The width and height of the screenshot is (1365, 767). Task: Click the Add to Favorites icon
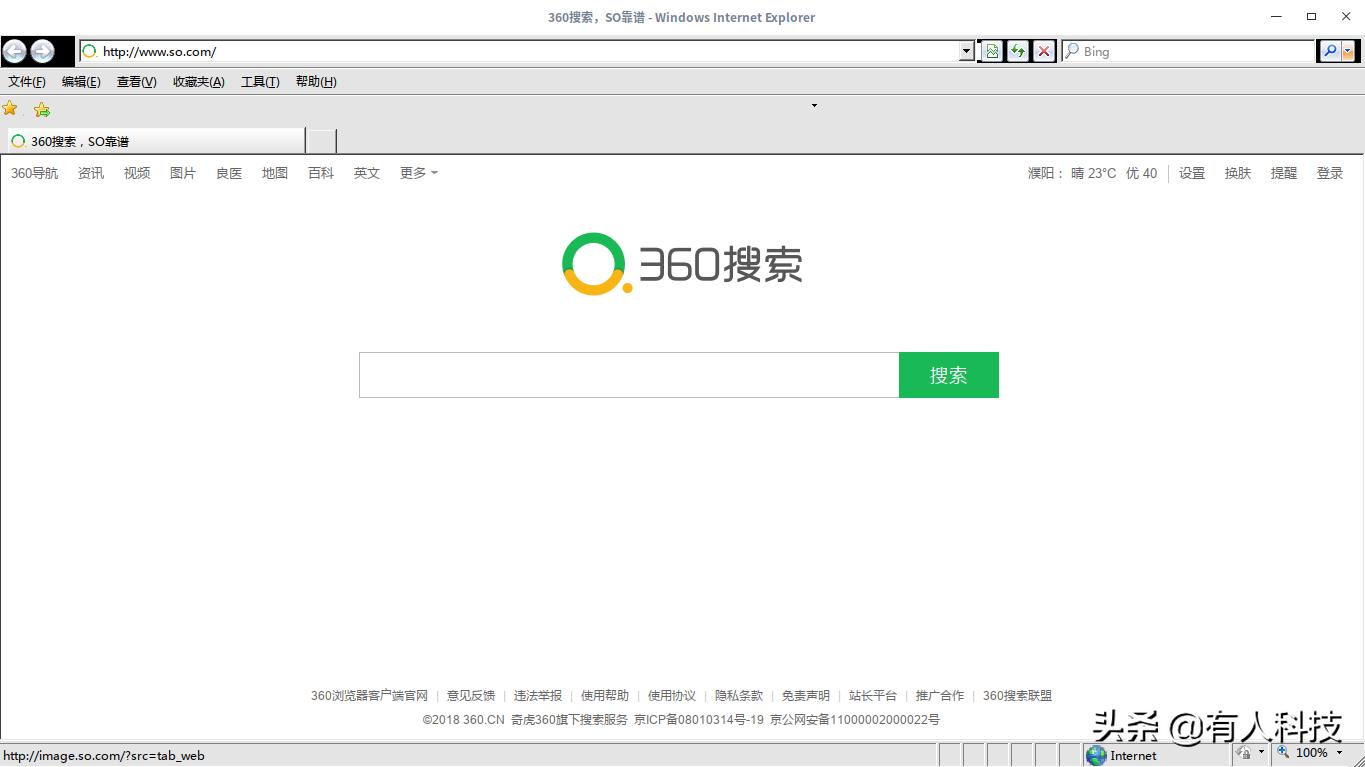(x=40, y=109)
